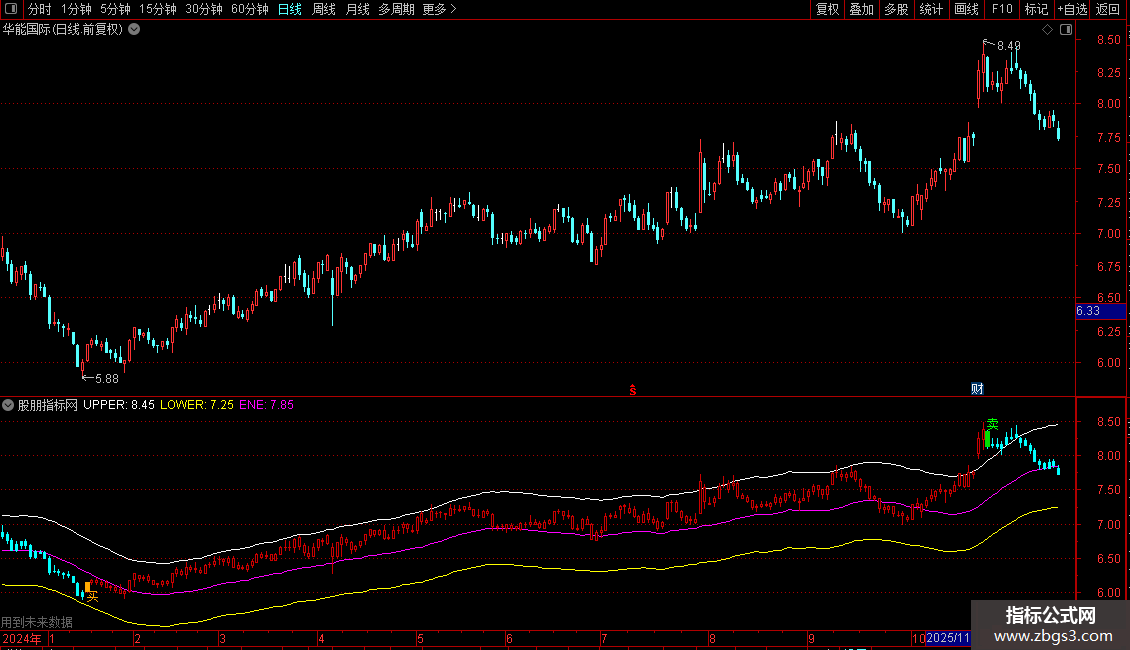The width and height of the screenshot is (1130, 650).
Task: Open the F10 company info
Action: pyautogui.click(x=1001, y=9)
